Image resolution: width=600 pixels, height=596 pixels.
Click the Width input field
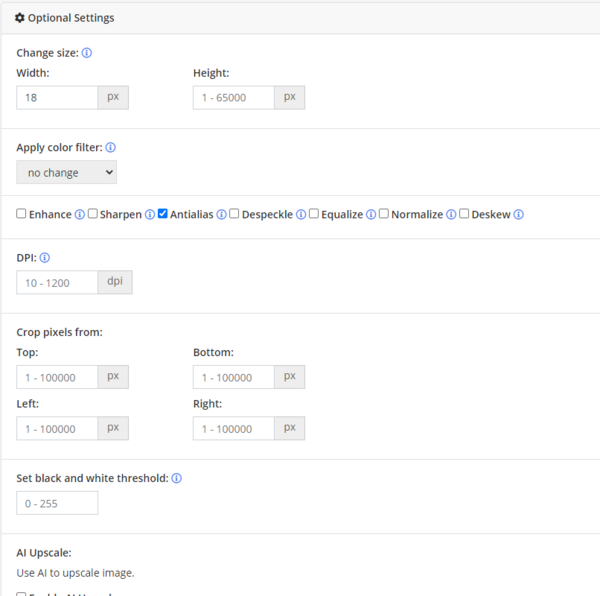tap(57, 98)
